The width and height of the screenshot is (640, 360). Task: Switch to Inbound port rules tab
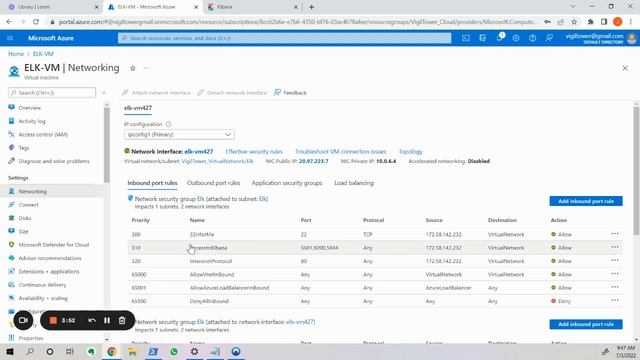tap(152, 183)
